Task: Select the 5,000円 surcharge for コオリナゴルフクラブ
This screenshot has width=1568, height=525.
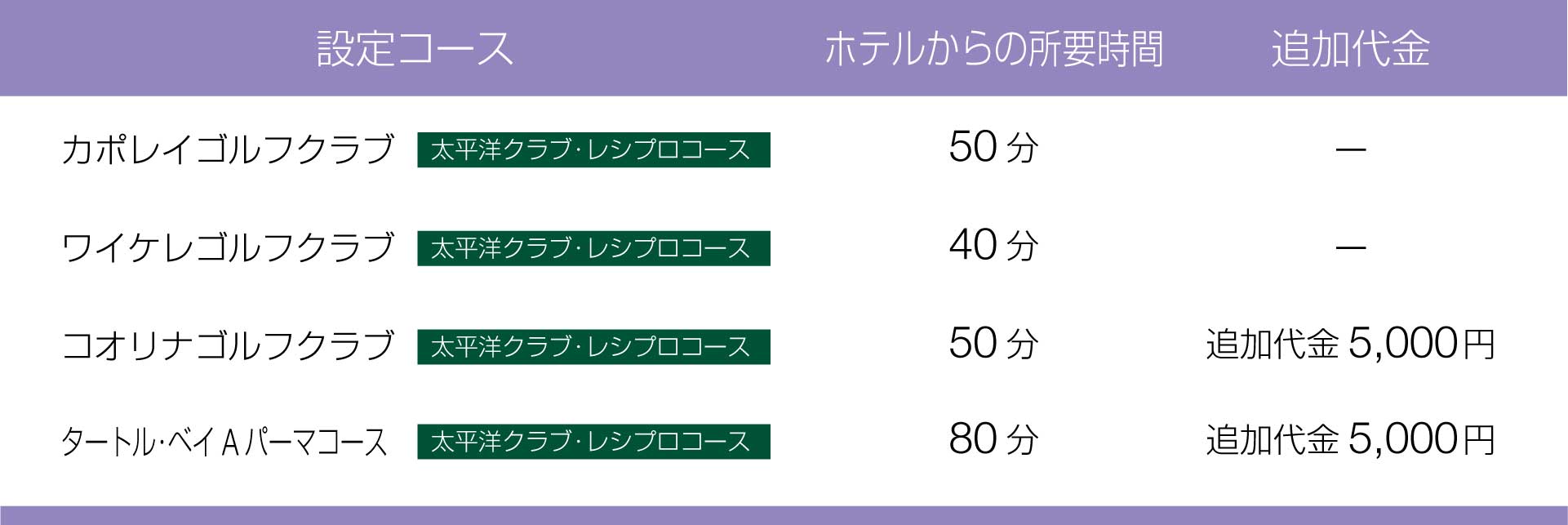Action: coord(1350,344)
